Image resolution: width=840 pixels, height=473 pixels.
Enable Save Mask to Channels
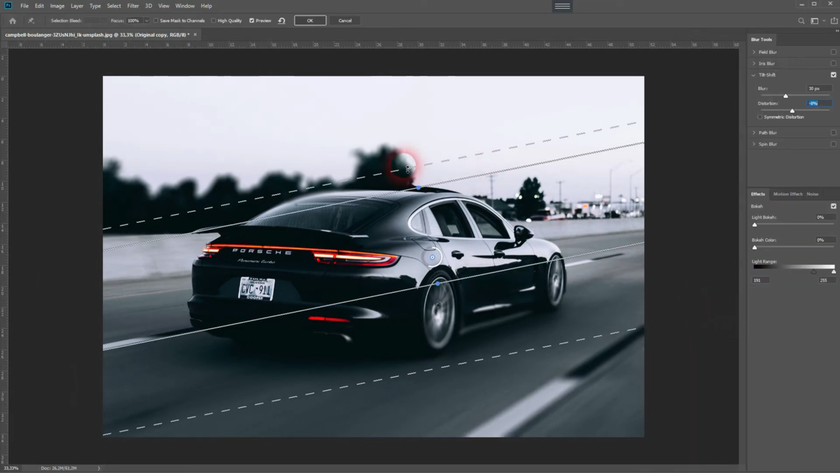tap(156, 21)
